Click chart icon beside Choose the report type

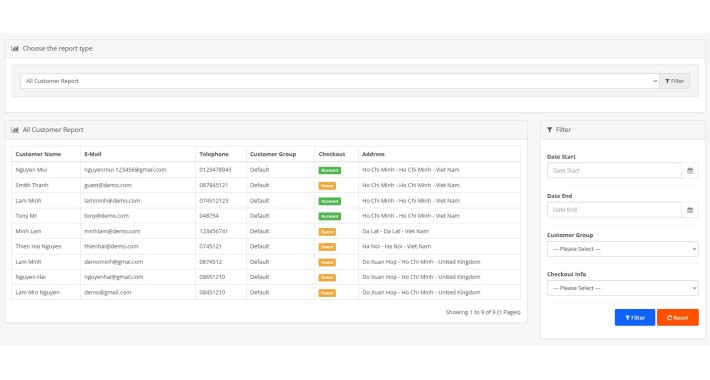coord(15,48)
